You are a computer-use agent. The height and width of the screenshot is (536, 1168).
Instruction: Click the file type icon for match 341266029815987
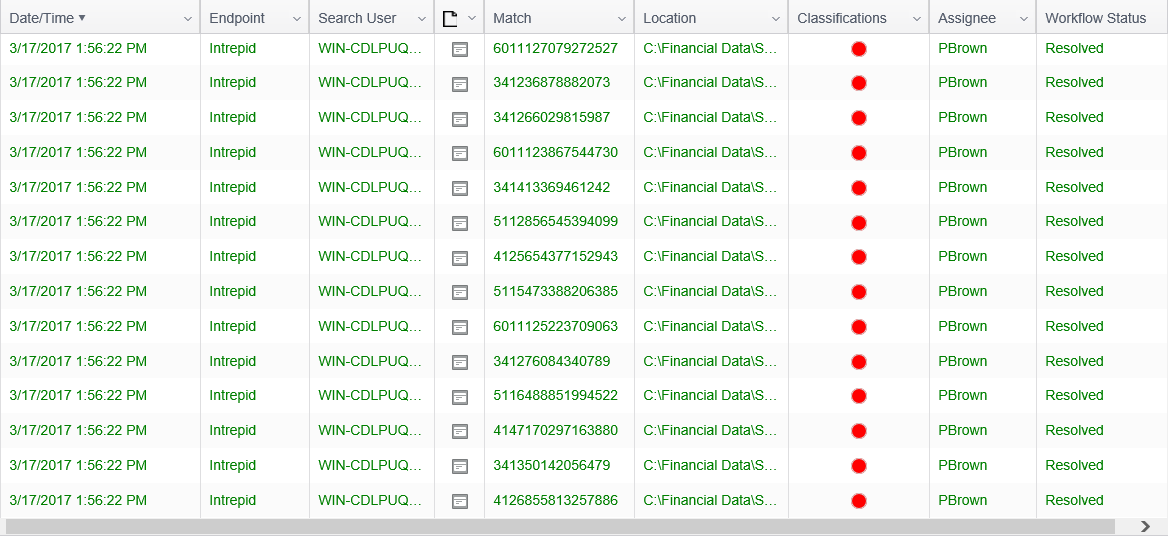[460, 119]
